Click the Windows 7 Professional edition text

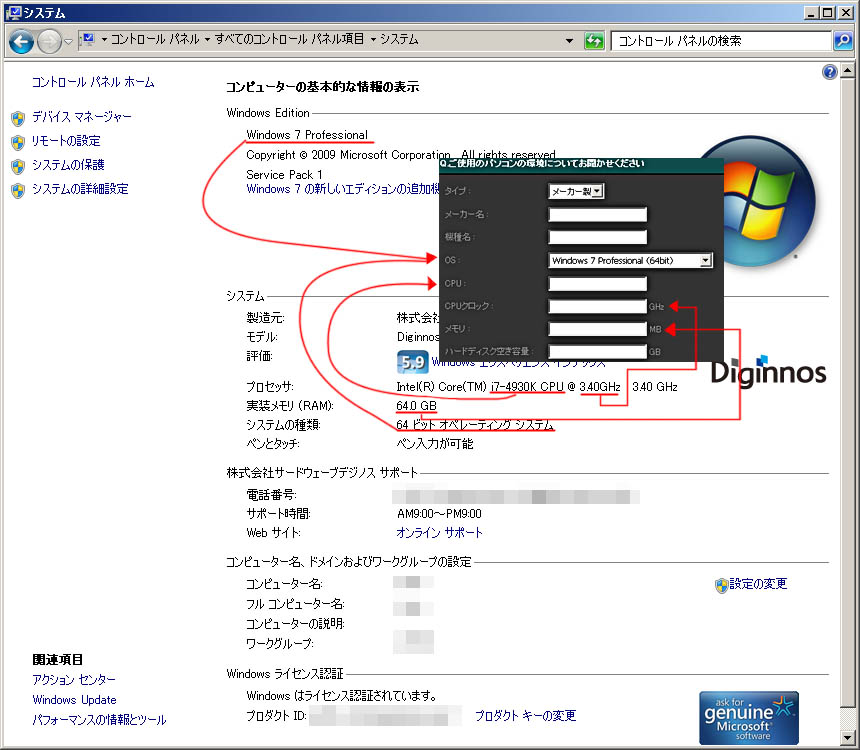[307, 135]
